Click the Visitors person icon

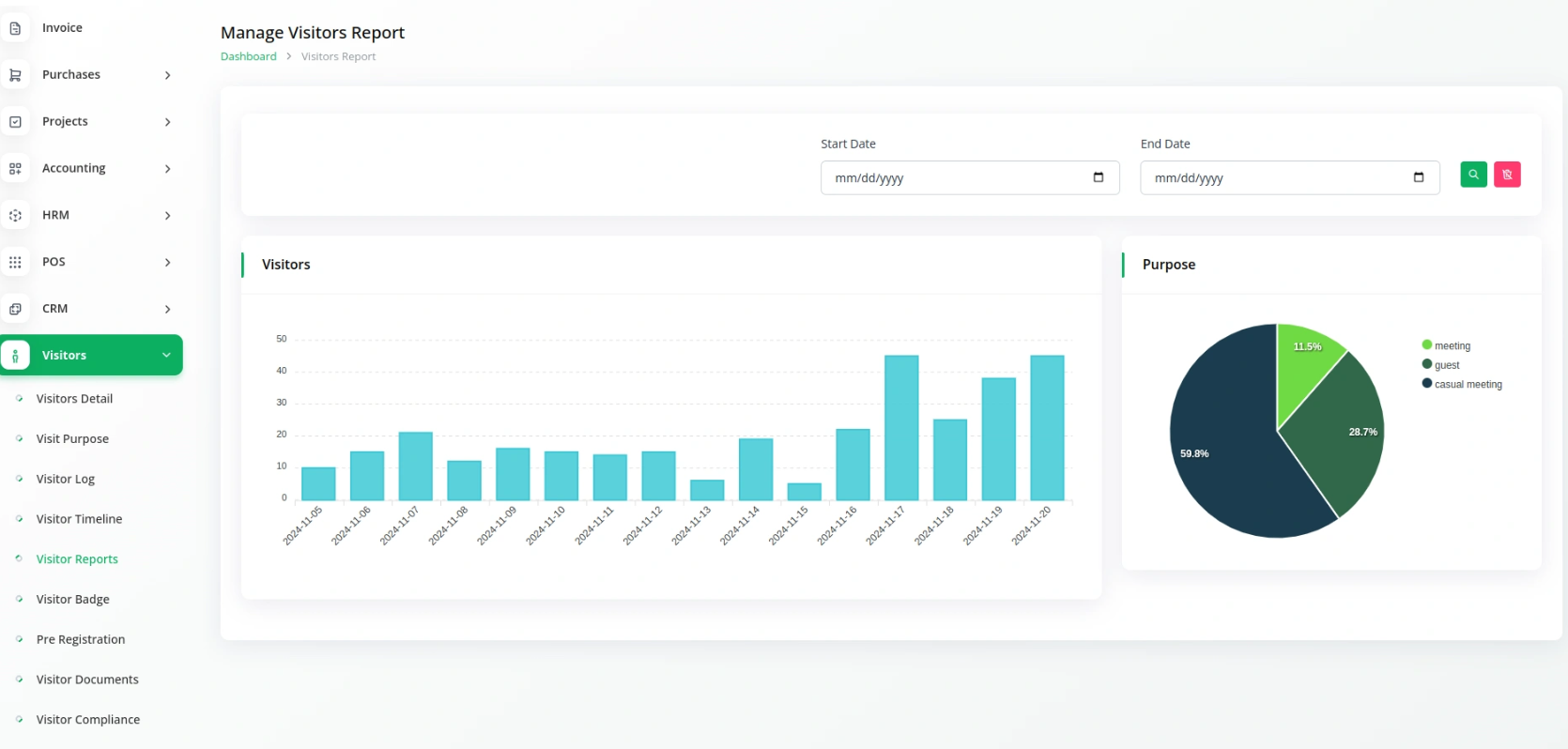pos(15,356)
